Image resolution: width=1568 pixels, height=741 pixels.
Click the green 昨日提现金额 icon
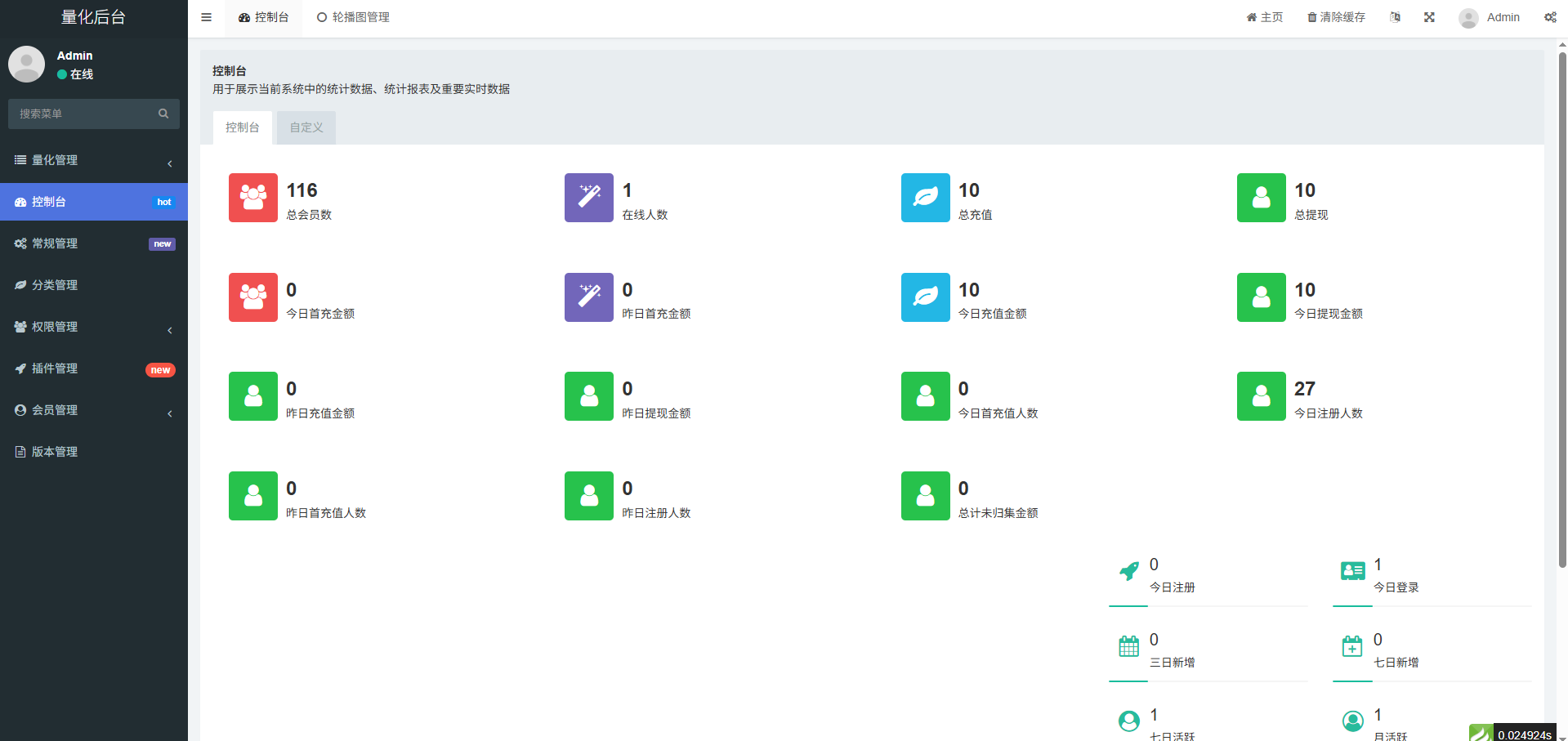(x=589, y=396)
